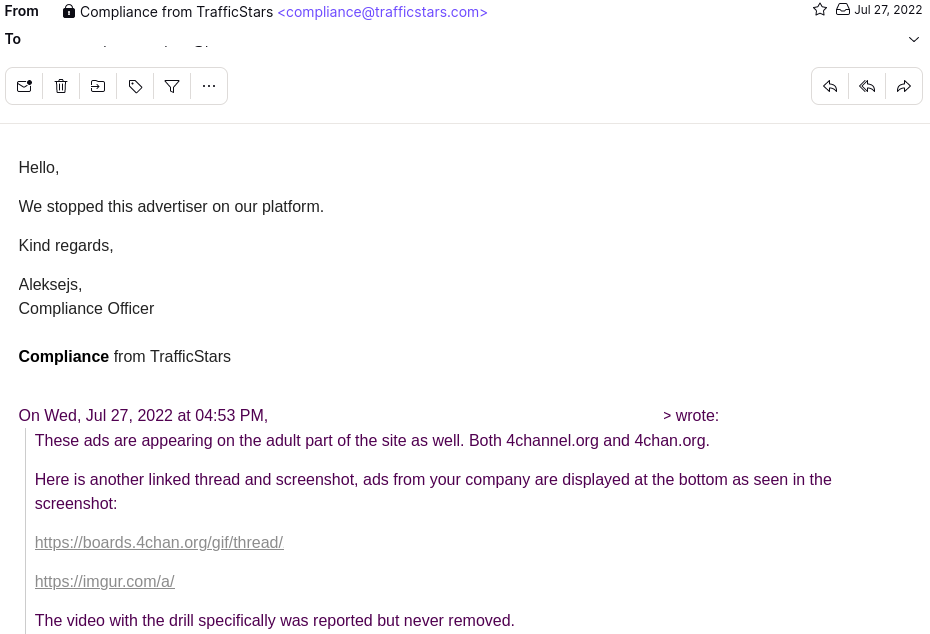This screenshot has width=930, height=634.
Task: Expand the recipient details chevron
Action: (913, 39)
